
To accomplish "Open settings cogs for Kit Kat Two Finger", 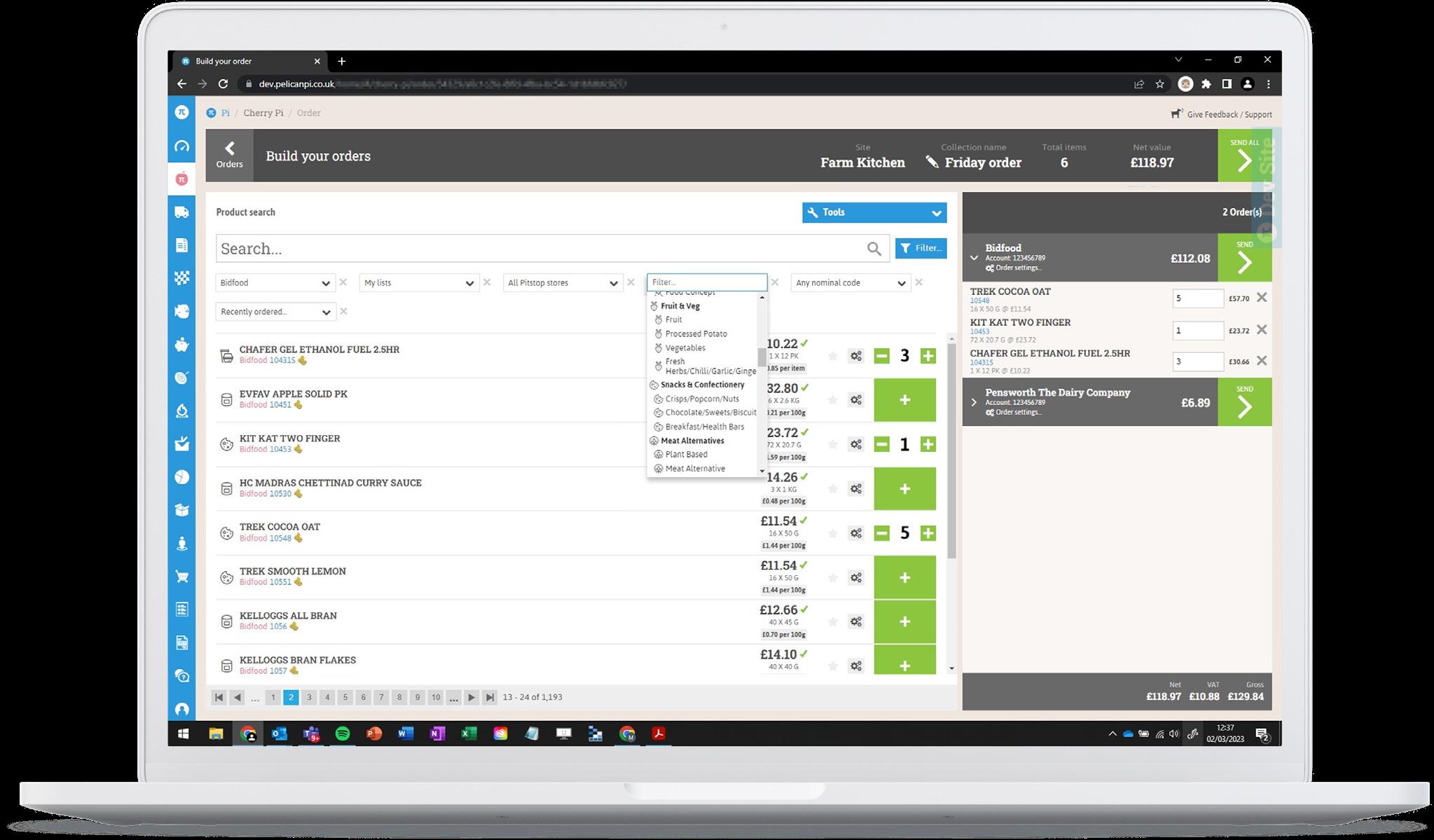I will point(856,444).
